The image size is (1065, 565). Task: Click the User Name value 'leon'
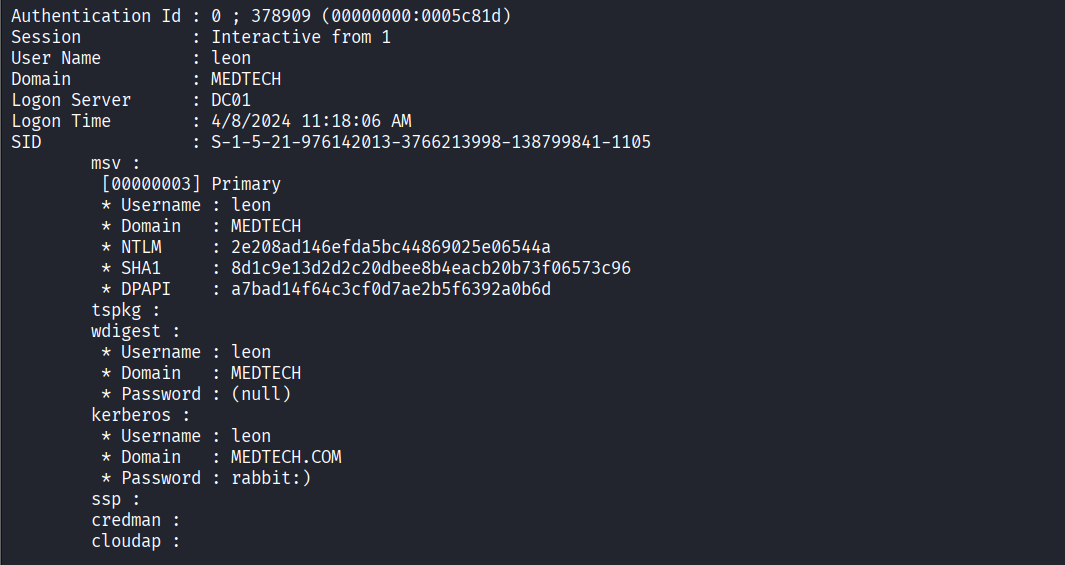(x=231, y=58)
